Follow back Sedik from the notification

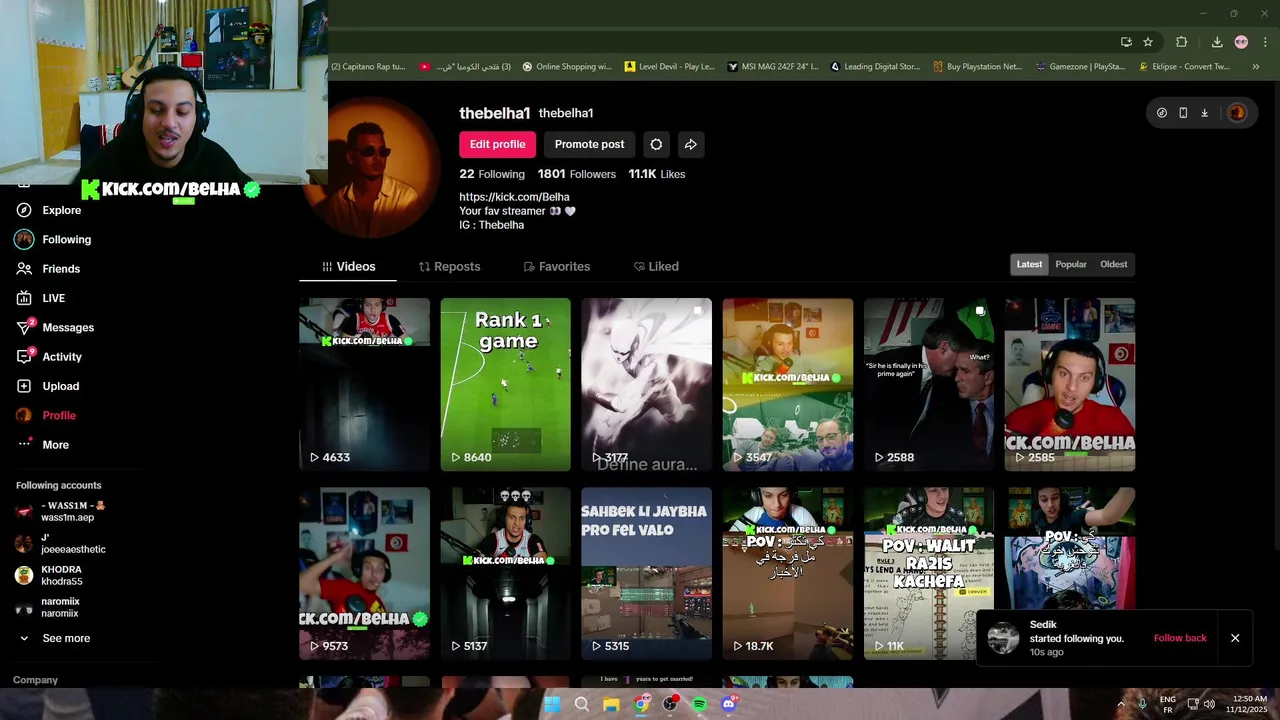(x=1180, y=638)
